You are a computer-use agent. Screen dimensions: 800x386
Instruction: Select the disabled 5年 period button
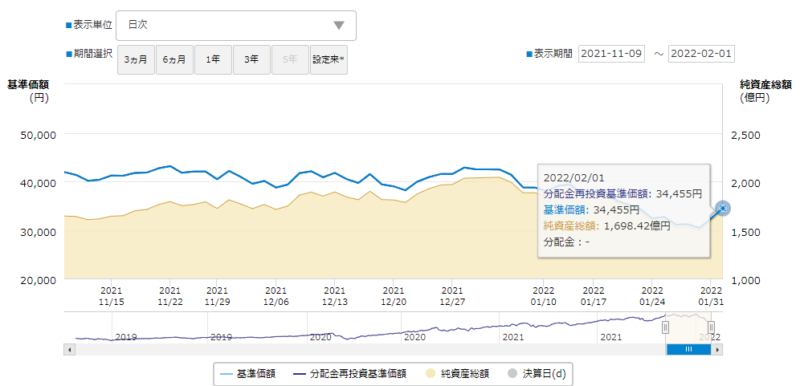pos(290,60)
